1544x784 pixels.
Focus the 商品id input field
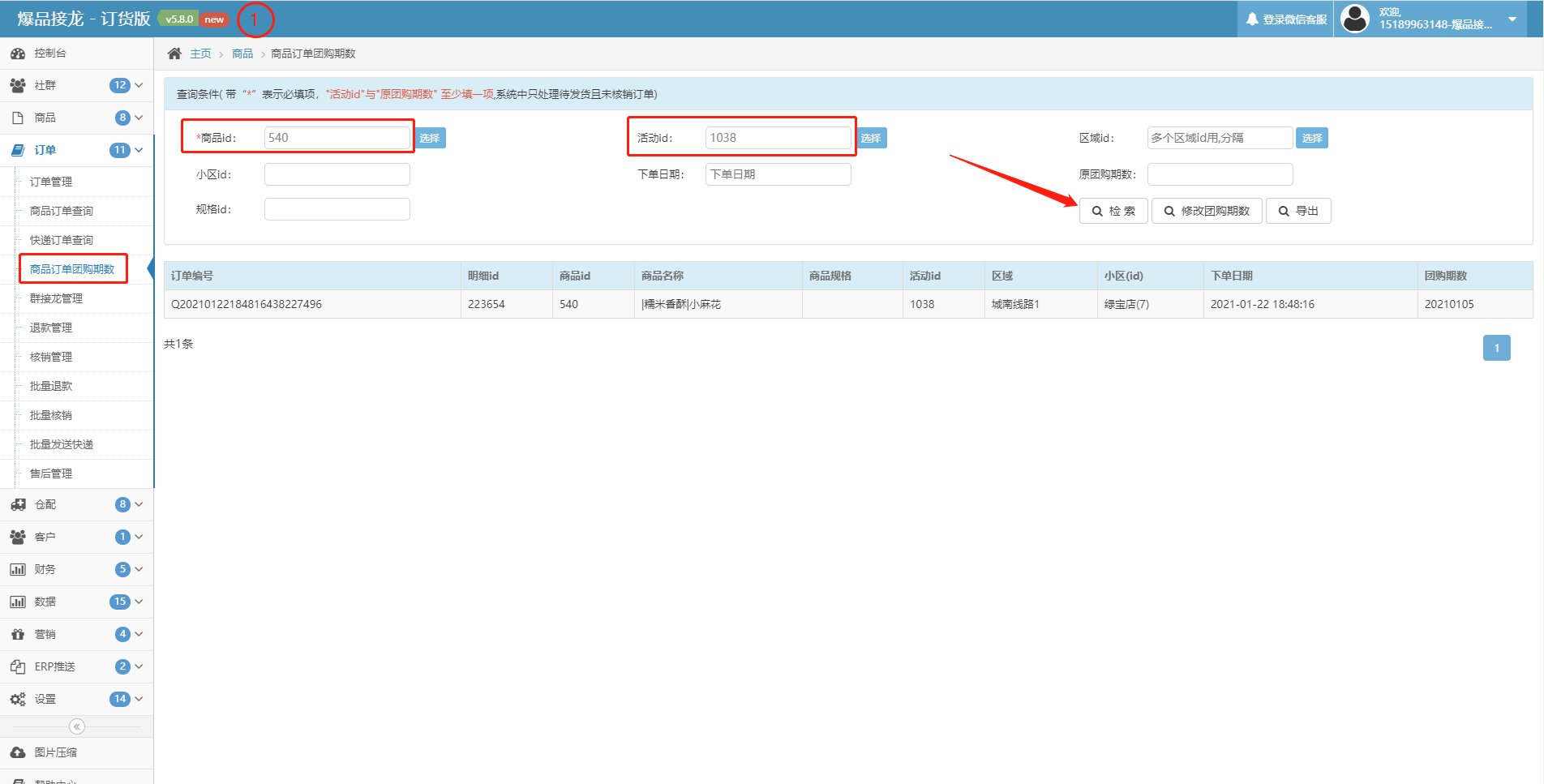(x=337, y=138)
